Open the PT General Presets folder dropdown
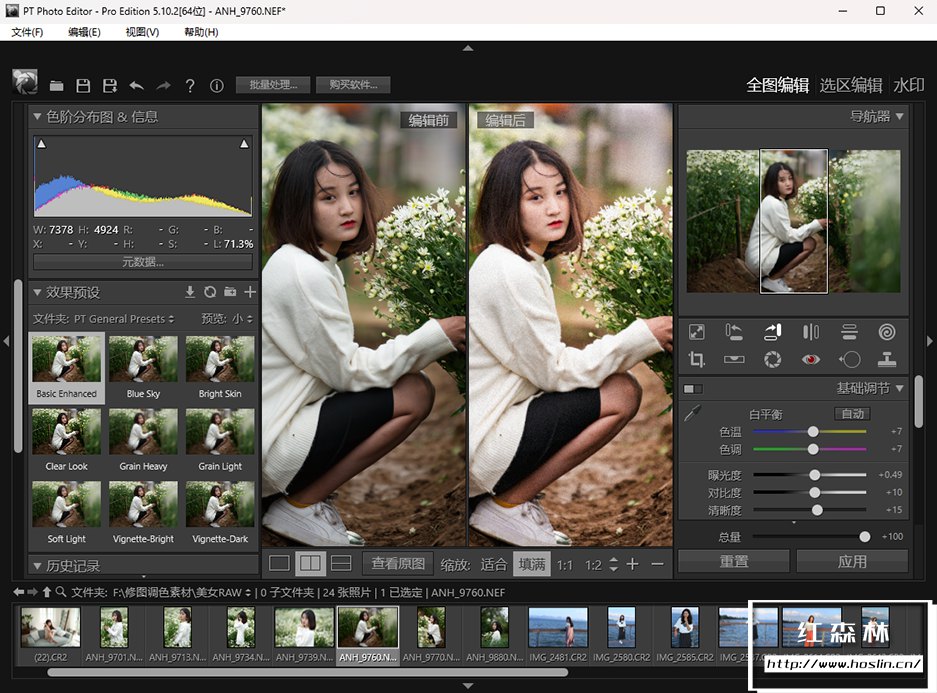 [x=124, y=319]
